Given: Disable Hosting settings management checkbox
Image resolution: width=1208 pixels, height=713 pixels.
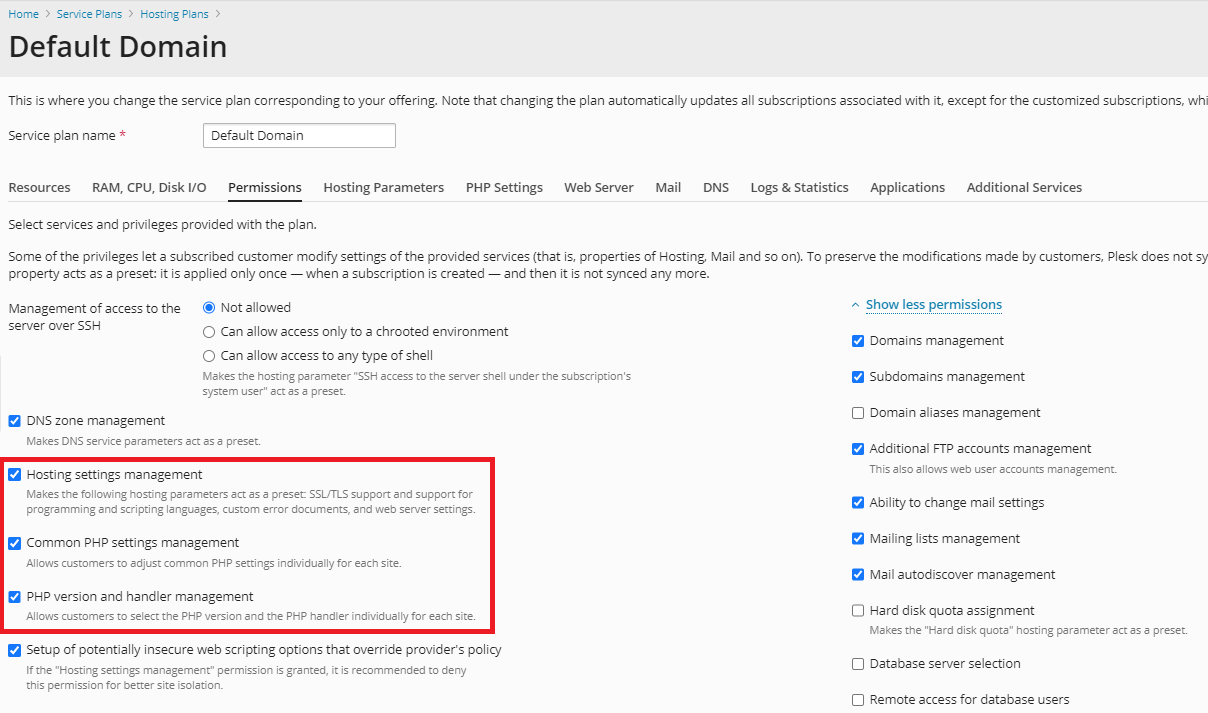Looking at the screenshot, I should pyautogui.click(x=15, y=475).
